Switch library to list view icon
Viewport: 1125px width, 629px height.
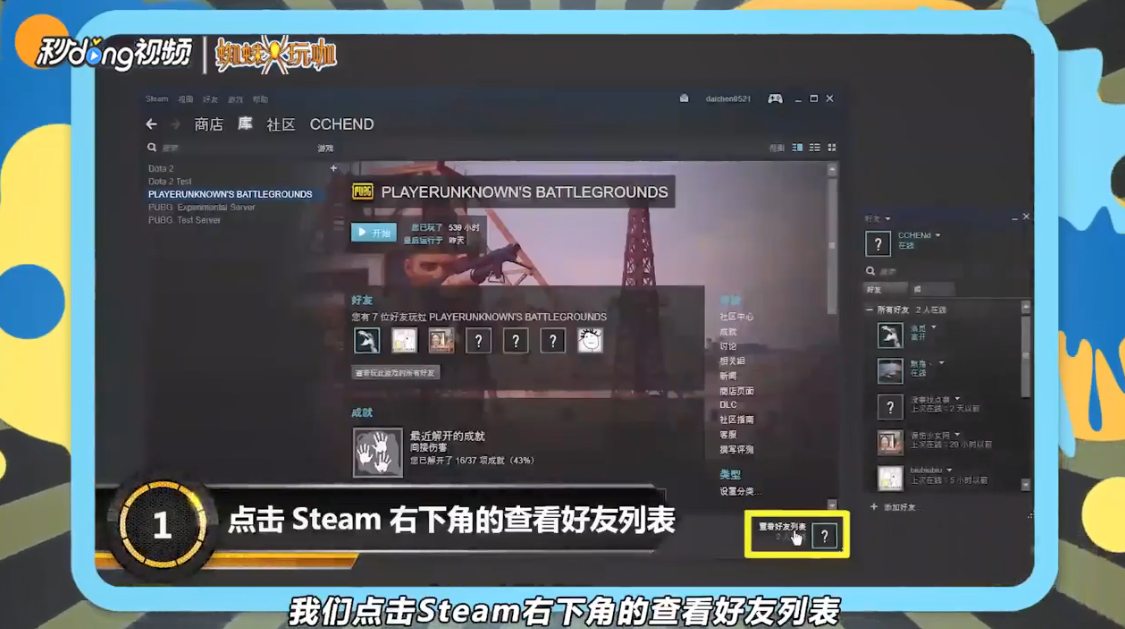(x=814, y=147)
